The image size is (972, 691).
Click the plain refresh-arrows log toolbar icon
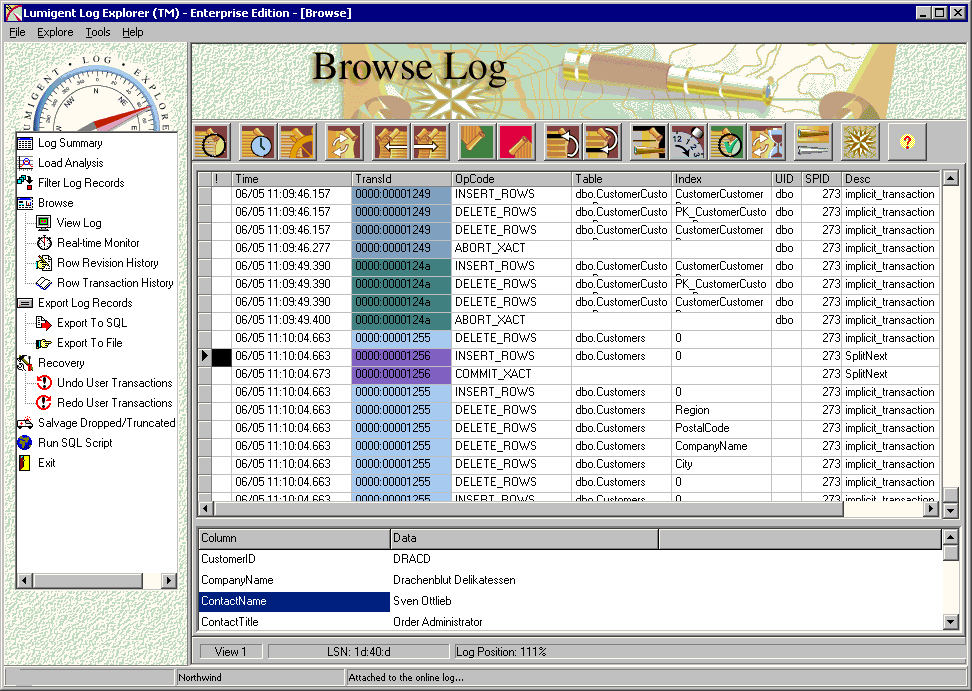pyautogui.click(x=343, y=142)
